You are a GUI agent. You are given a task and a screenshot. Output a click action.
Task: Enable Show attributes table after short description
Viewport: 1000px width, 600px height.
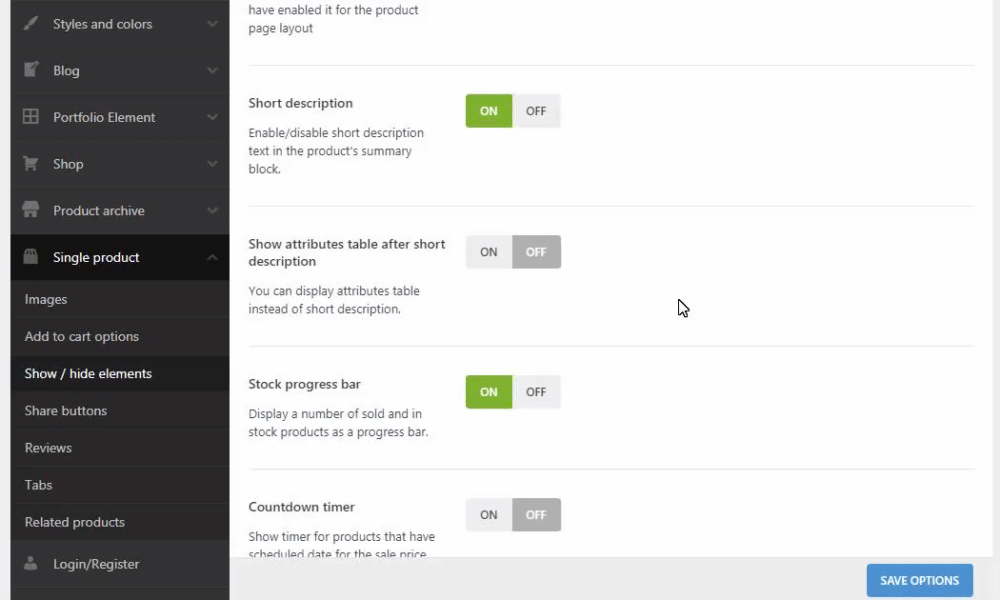click(489, 252)
